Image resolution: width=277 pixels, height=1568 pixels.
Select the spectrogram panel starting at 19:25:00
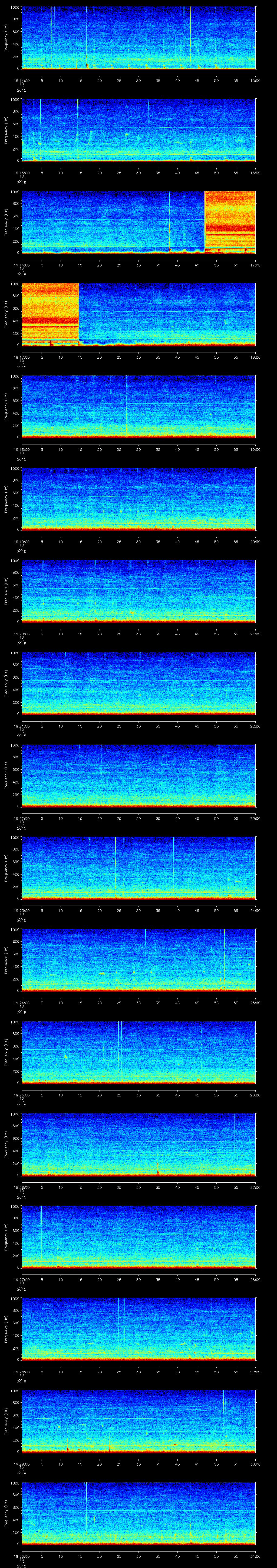point(138,1052)
